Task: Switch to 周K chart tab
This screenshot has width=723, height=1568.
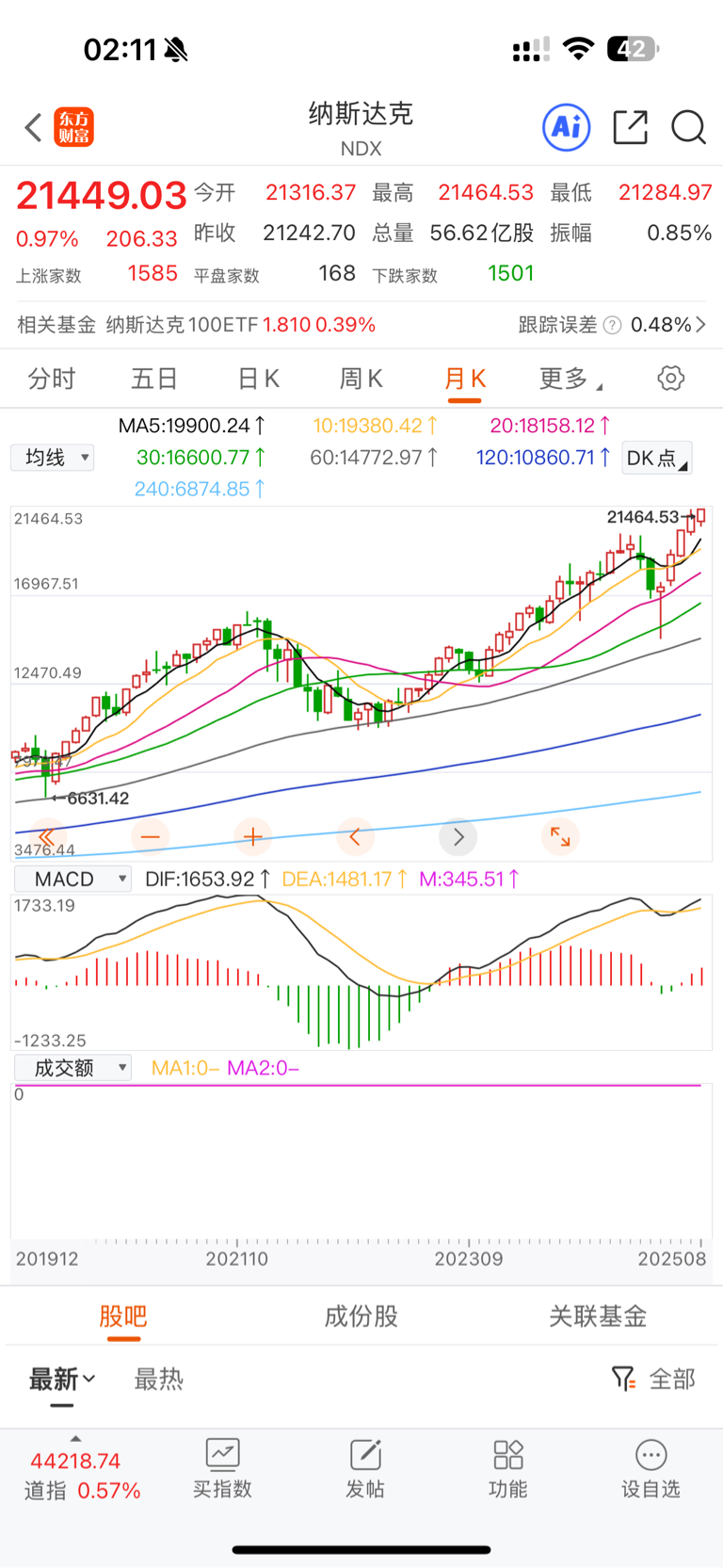Action: 361,379
